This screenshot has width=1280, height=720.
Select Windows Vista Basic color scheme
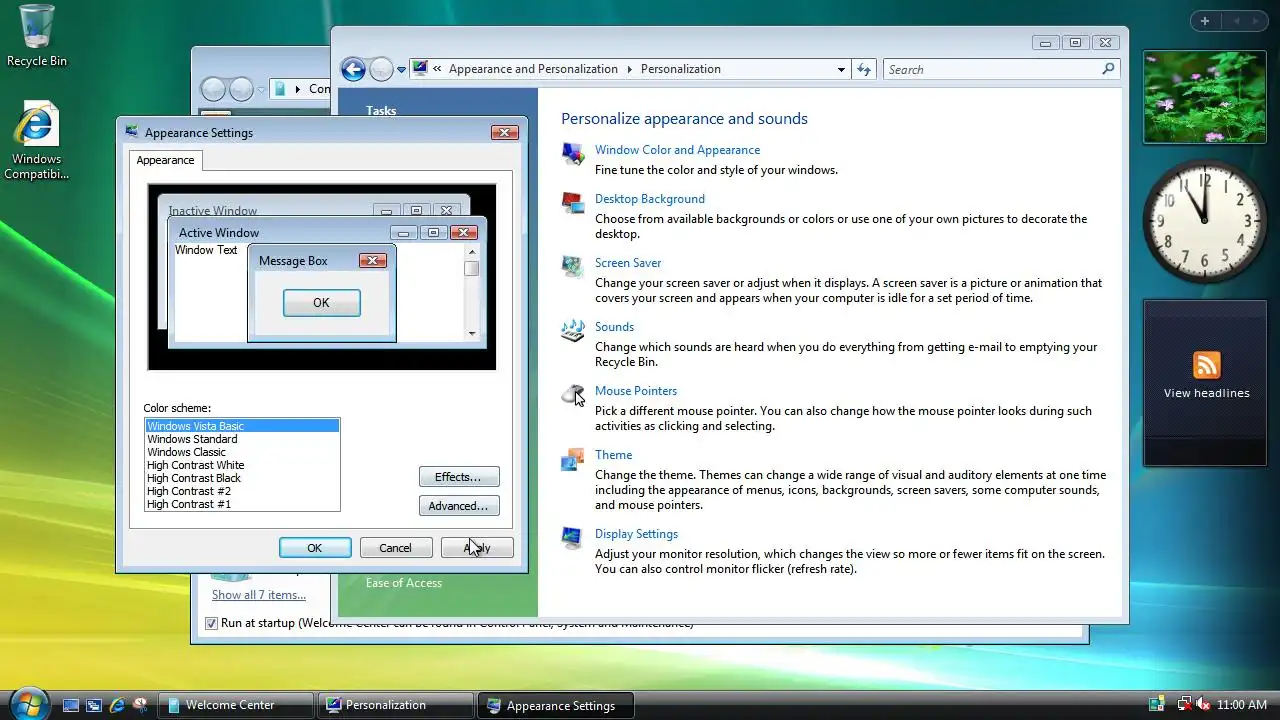(x=242, y=426)
